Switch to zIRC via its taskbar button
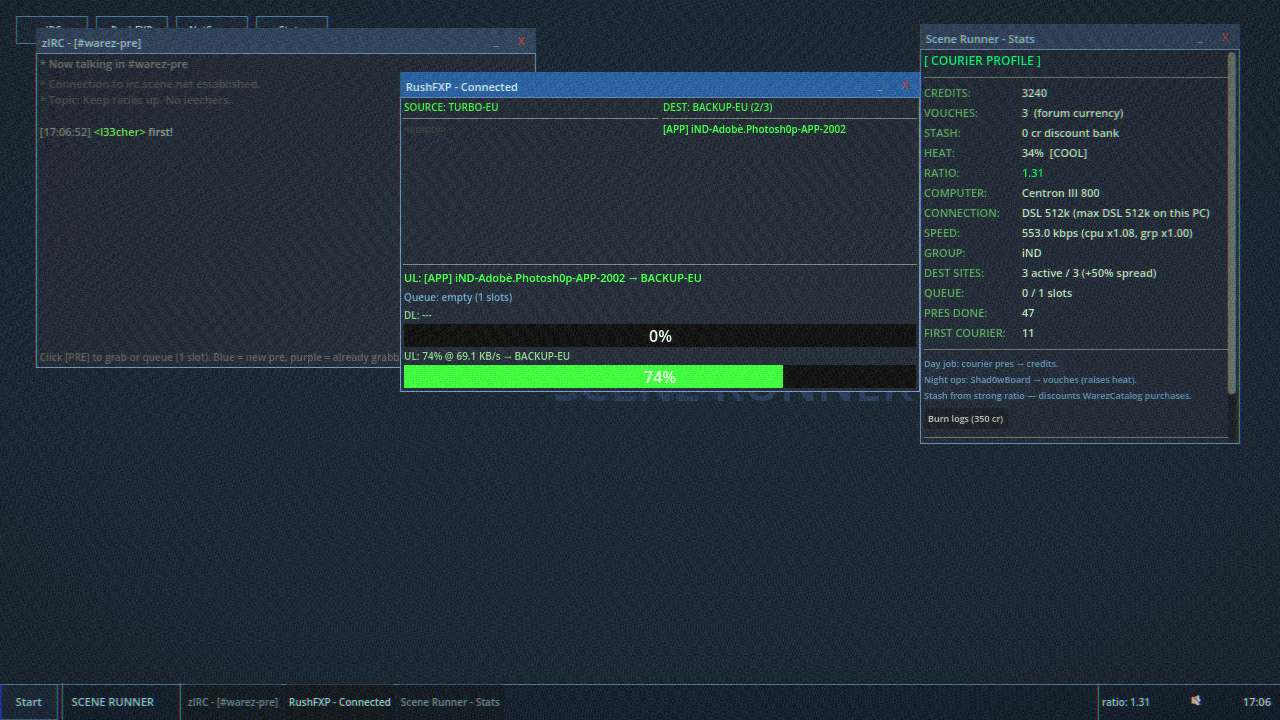The height and width of the screenshot is (720, 1280). (233, 702)
